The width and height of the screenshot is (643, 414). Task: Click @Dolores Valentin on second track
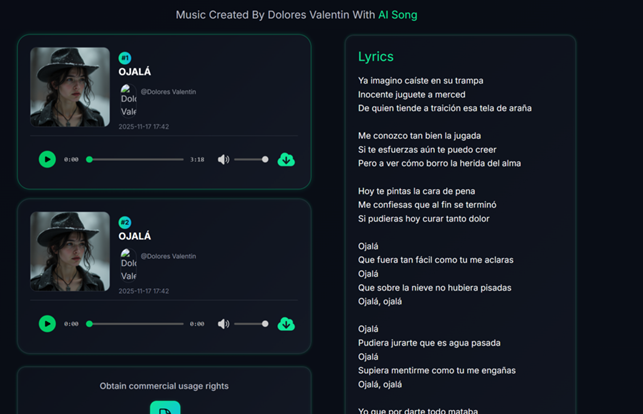point(168,256)
